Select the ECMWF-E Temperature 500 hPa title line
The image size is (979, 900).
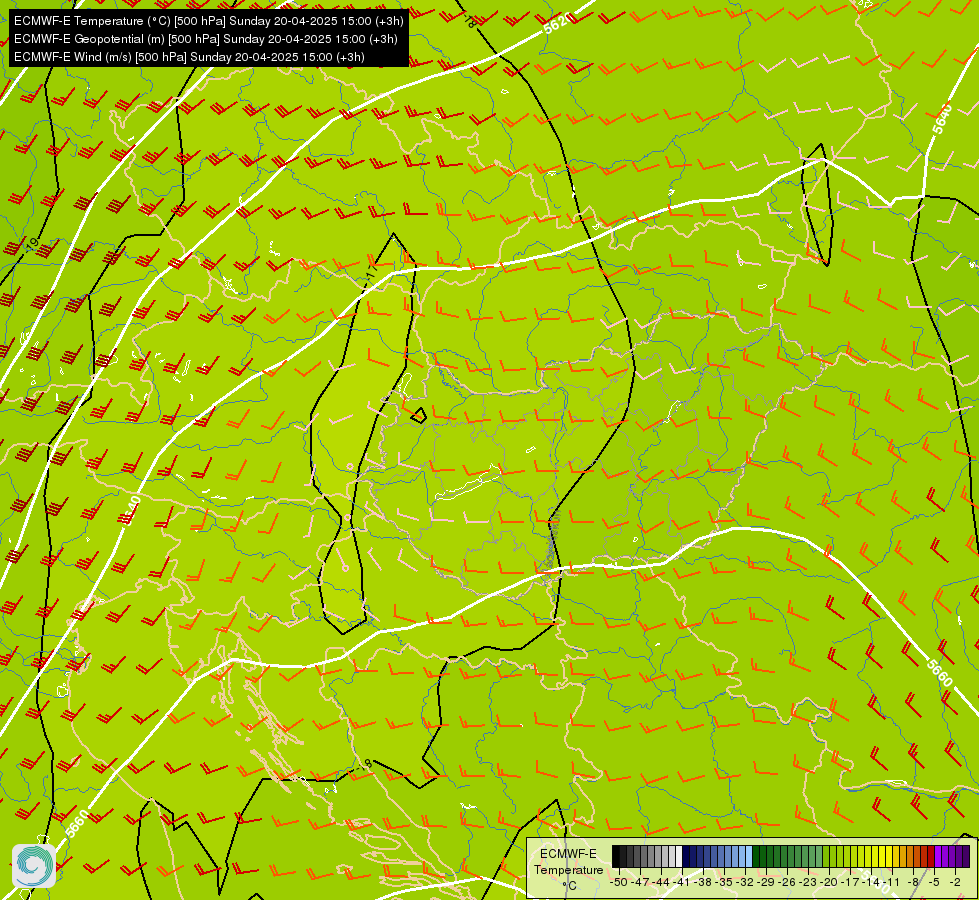tap(209, 21)
